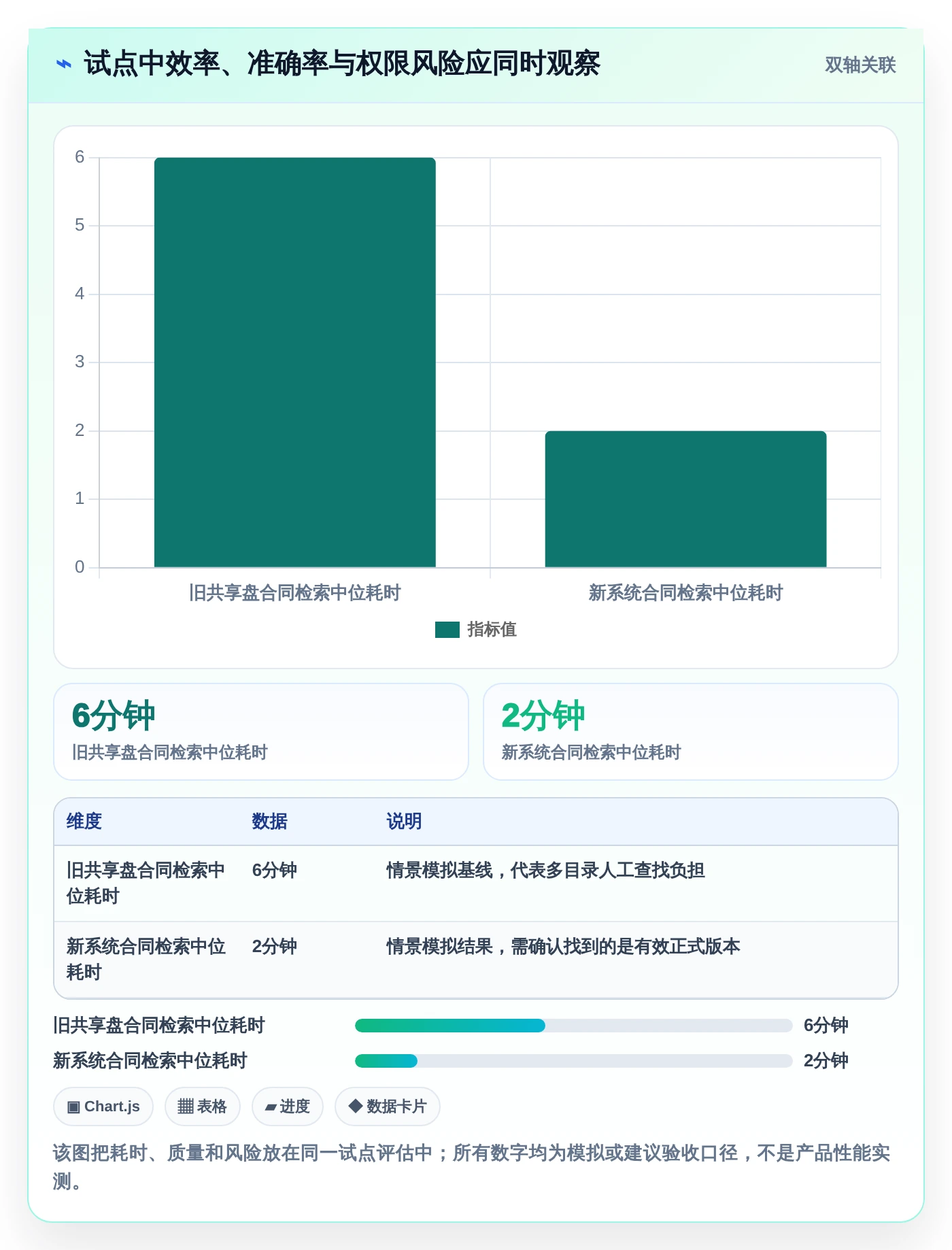Click the progress row label 旧共享盘合同检索中位耗时

[159, 1026]
